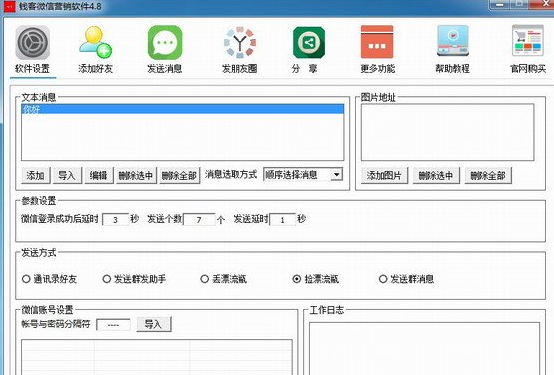Viewport: 554px width, 375px height.
Task: Click inside the 工作日志 log box
Action: 424,348
